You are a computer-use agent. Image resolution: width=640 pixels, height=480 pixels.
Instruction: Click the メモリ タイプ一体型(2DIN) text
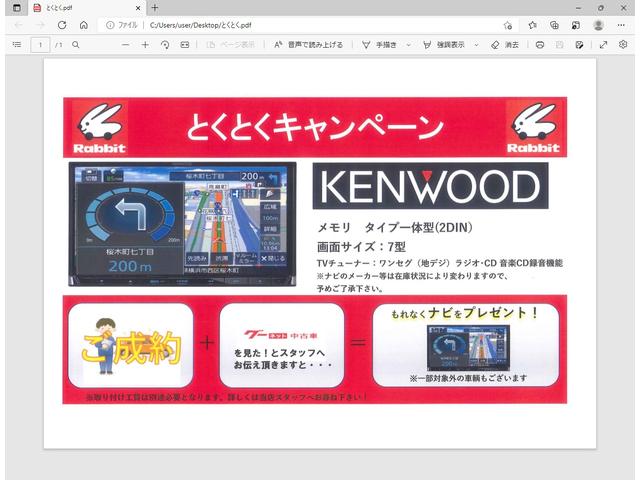395,227
